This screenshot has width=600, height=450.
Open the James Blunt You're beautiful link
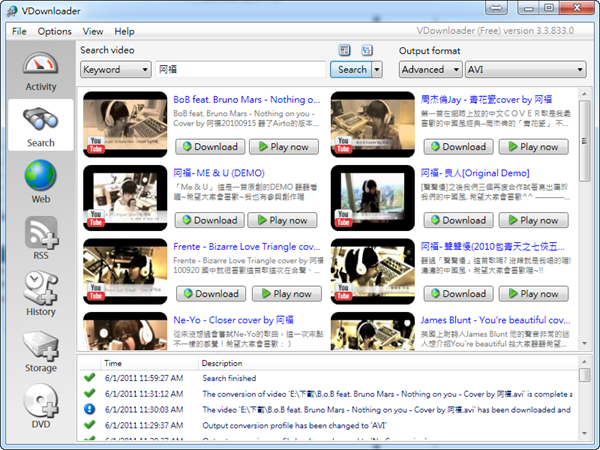pos(496,320)
